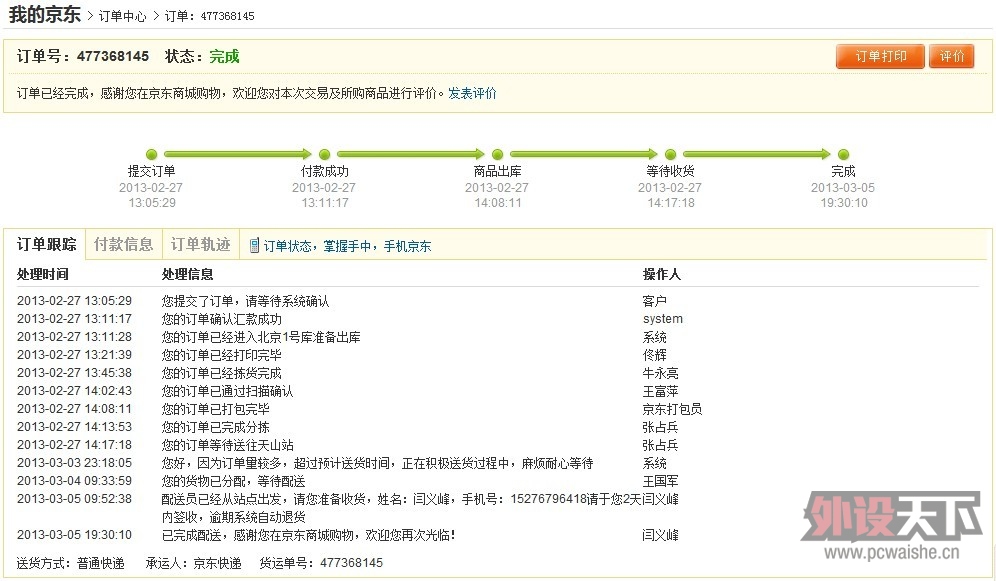The height and width of the screenshot is (581, 996).
Task: Click 承运人: 京东快递 text
Action: [193, 563]
